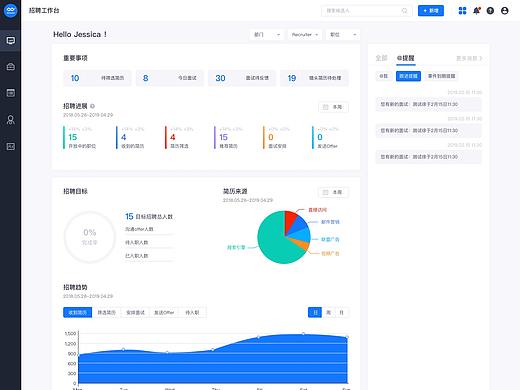Click the orange stat 0 in recruiting progress
Screen dimensions: 520x390
click(278, 137)
